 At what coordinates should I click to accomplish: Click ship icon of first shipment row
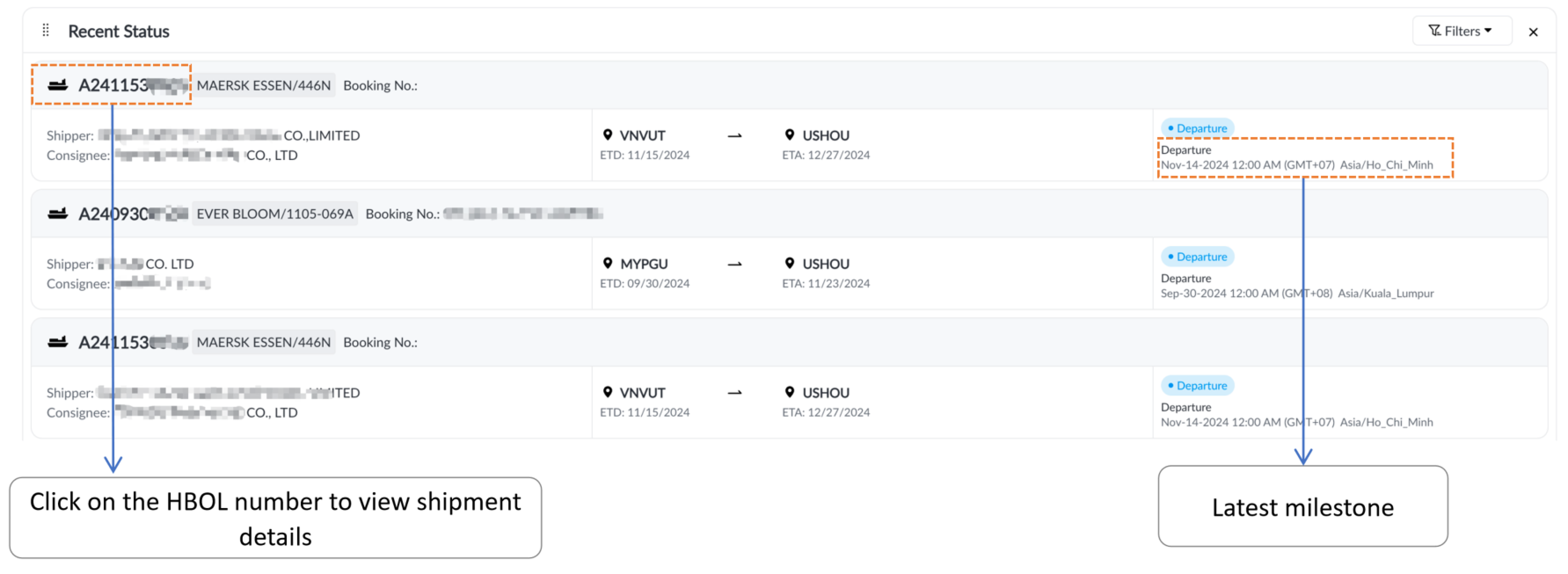click(x=58, y=85)
